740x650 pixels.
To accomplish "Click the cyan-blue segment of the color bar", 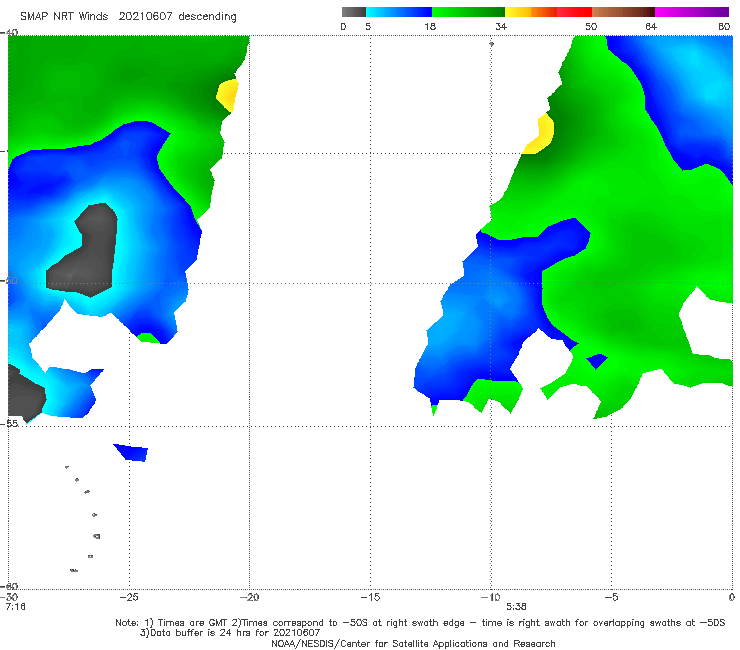I will coord(399,12).
